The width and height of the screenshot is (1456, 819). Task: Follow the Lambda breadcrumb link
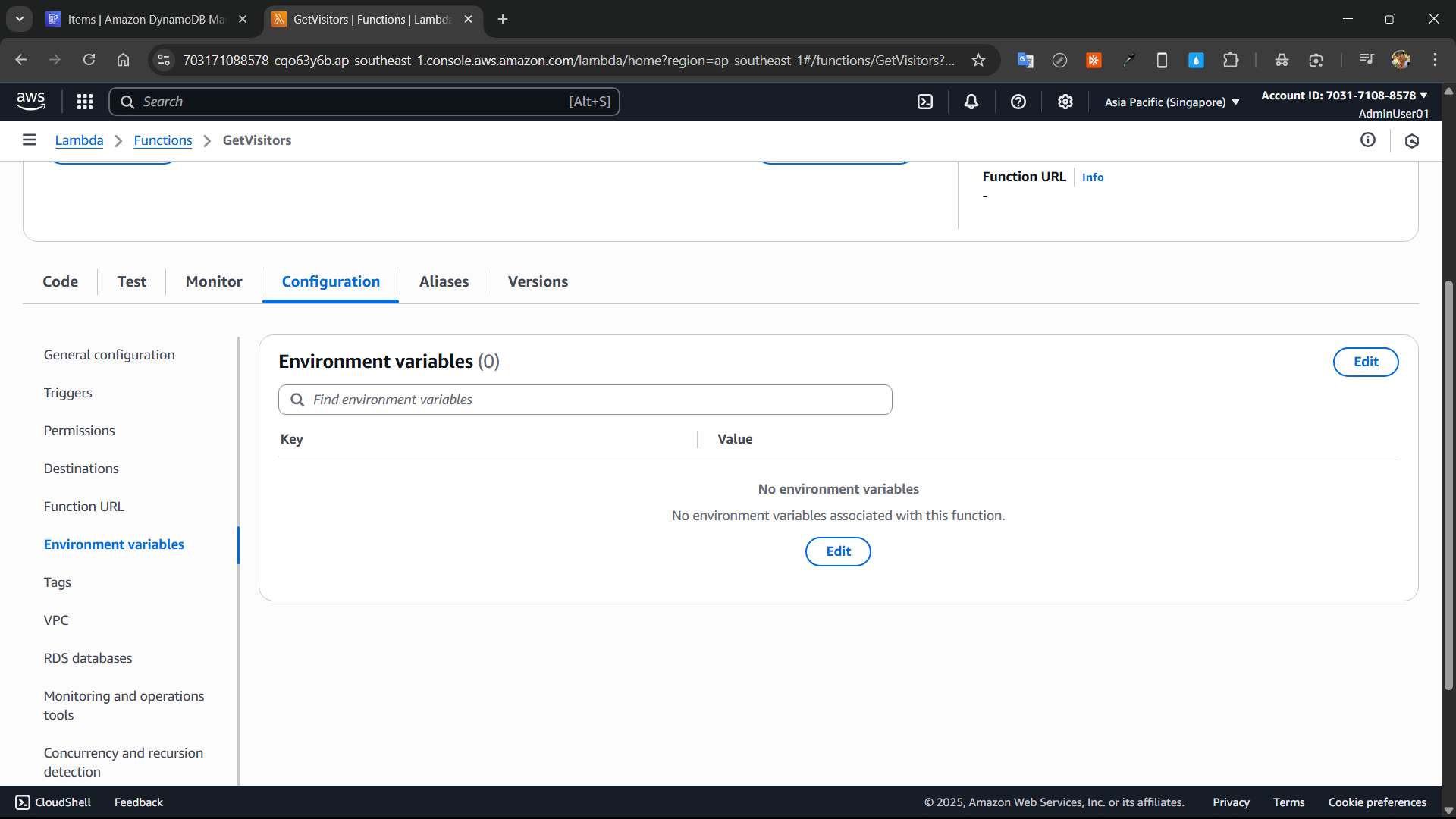pos(79,140)
